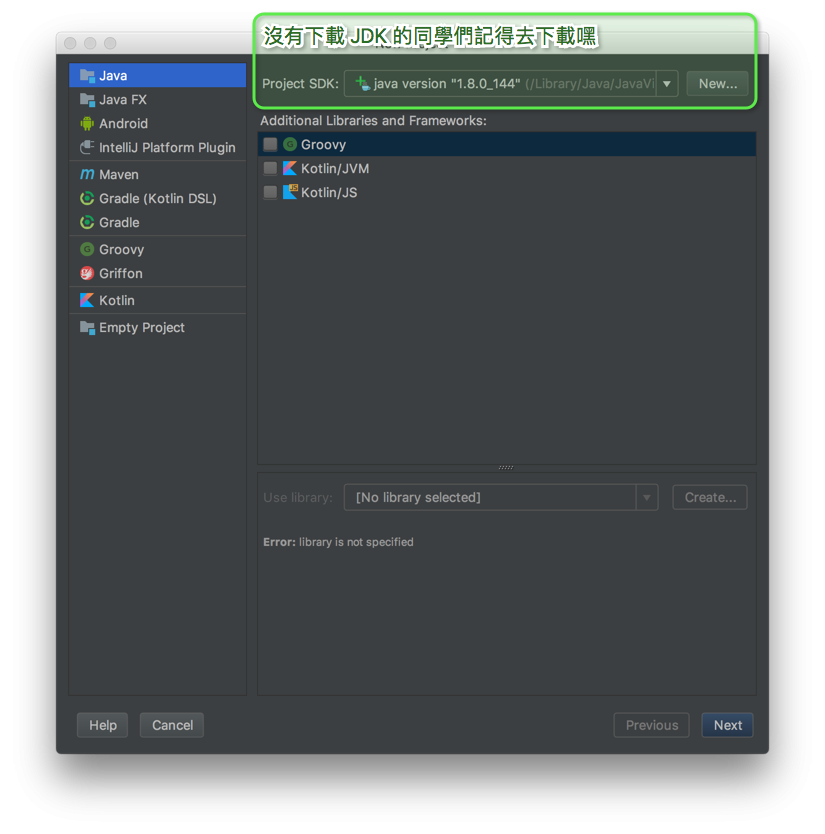Click the JDK icon in Project SDK field
The height and width of the screenshot is (834, 825).
pos(363,84)
